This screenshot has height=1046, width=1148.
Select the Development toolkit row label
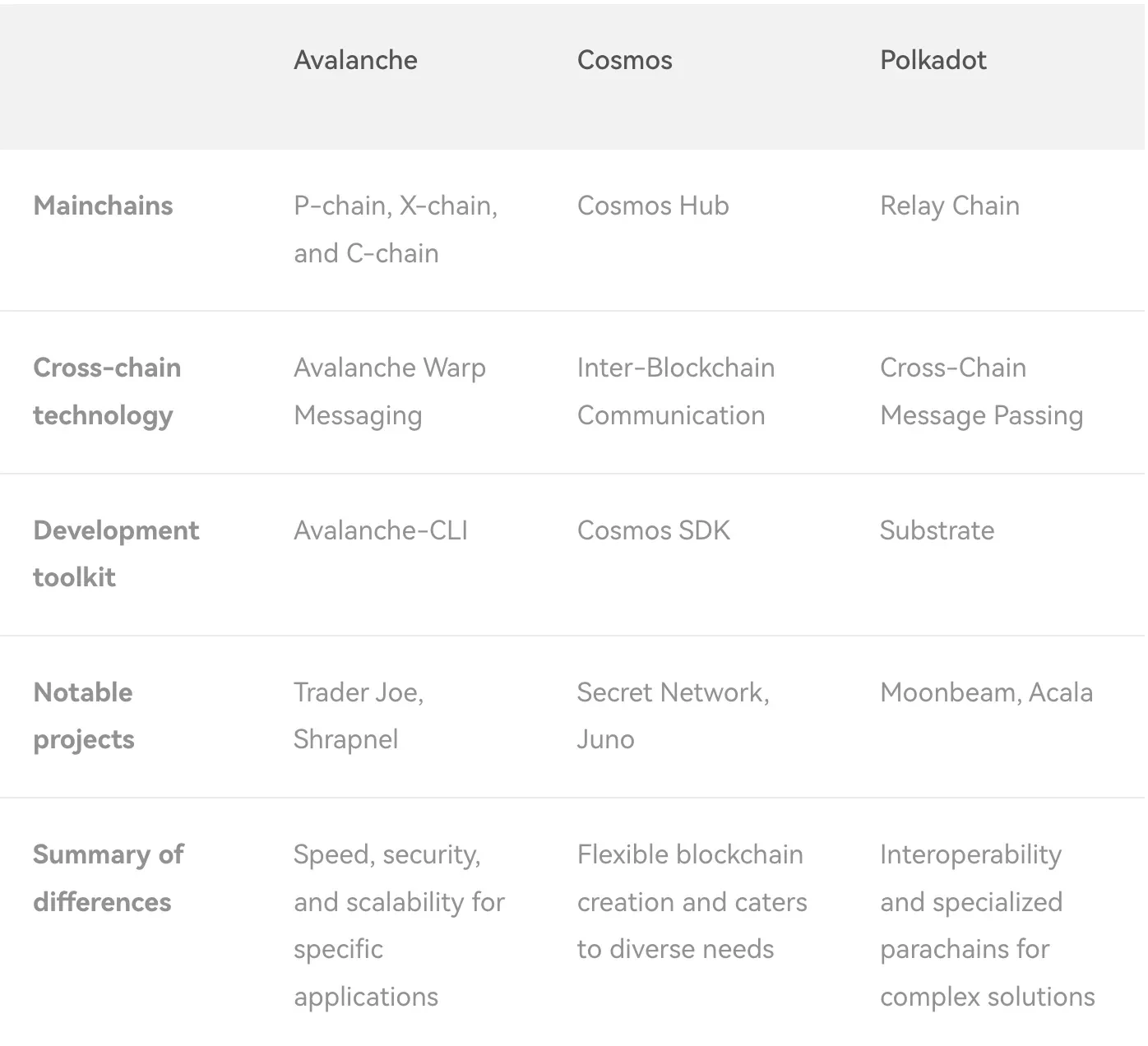116,553
